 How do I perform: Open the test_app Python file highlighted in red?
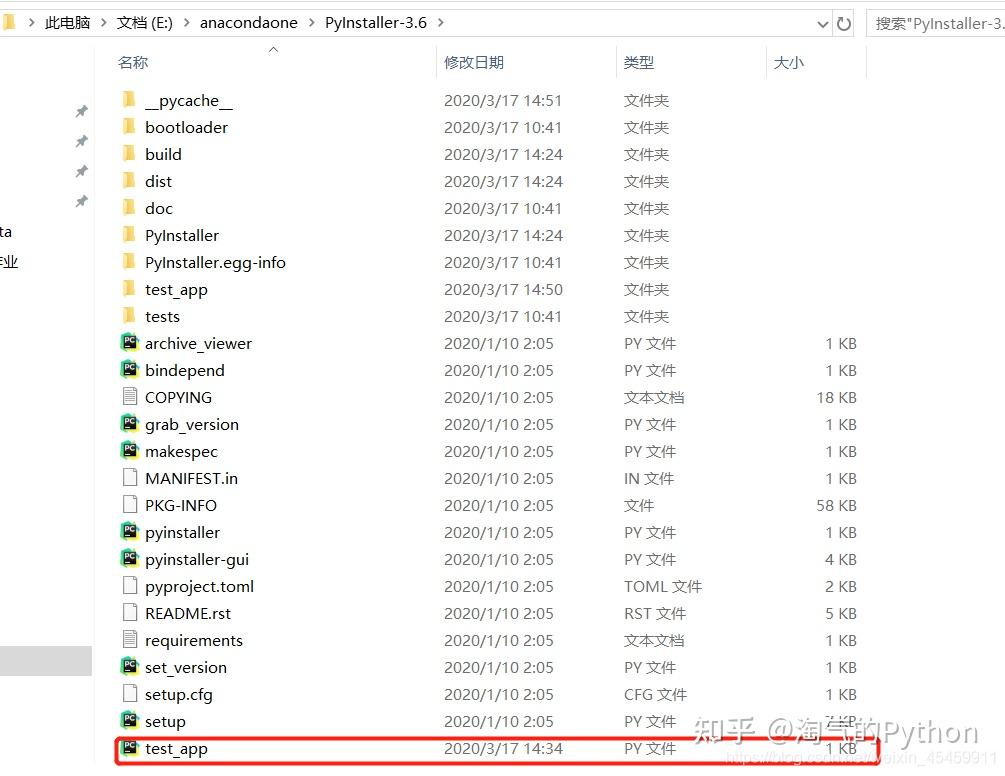coord(178,747)
